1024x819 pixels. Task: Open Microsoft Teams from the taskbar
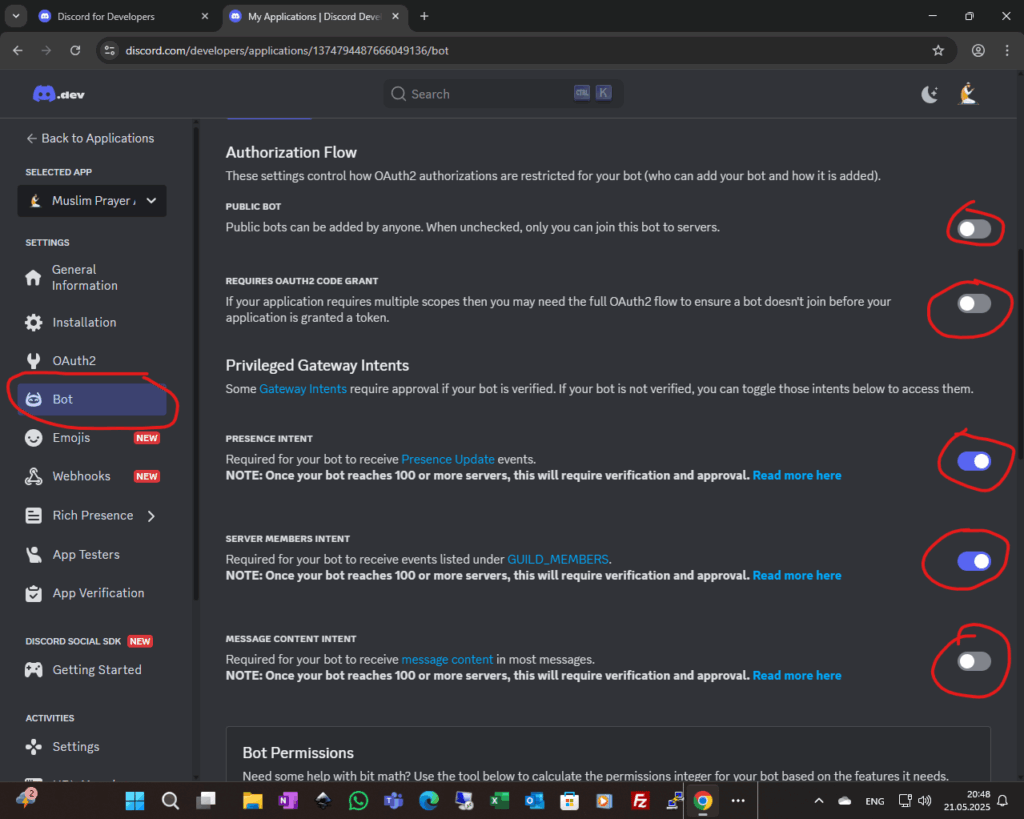[x=393, y=801]
